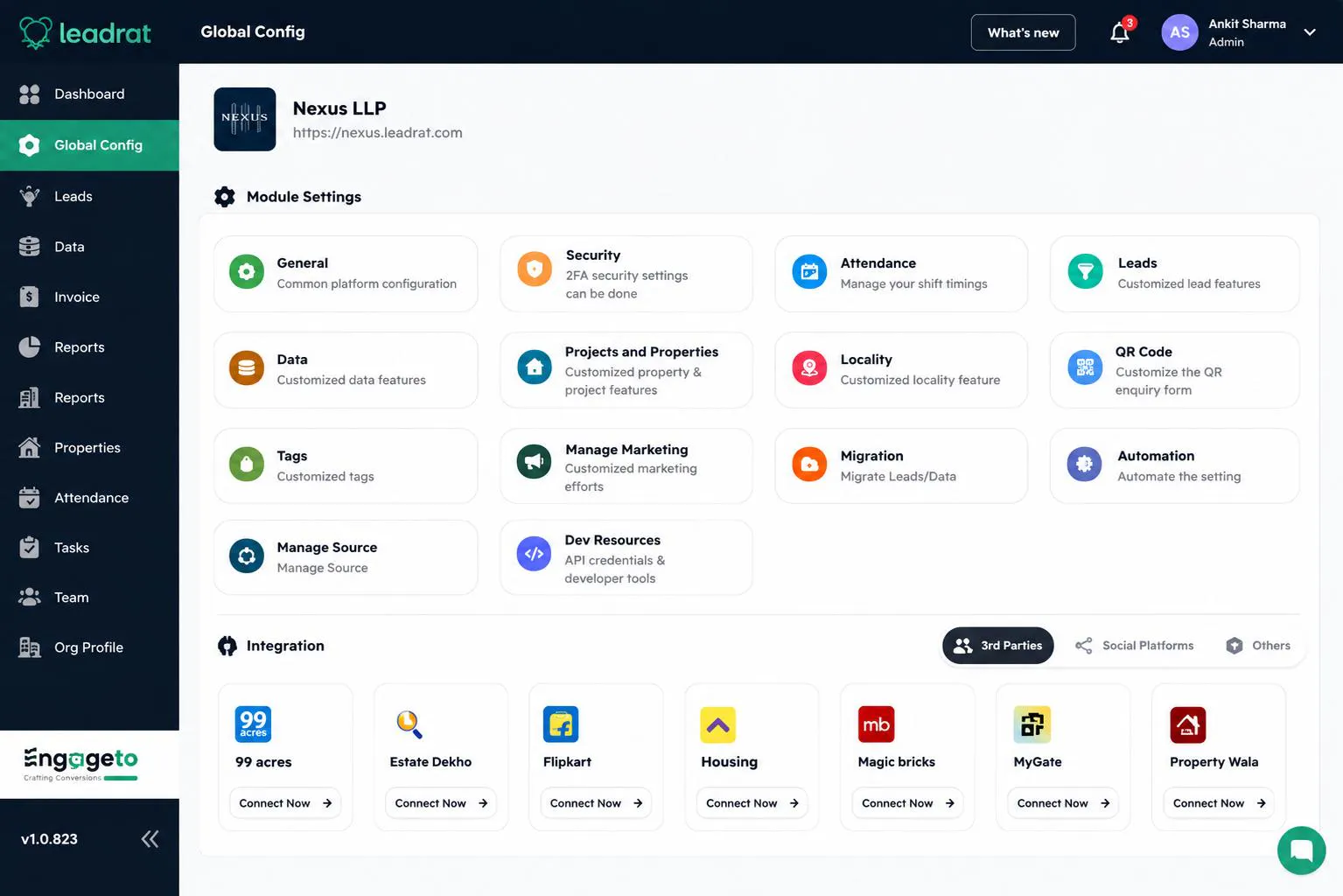
Task: Click Connect Now for MyGate
Action: click(1063, 803)
